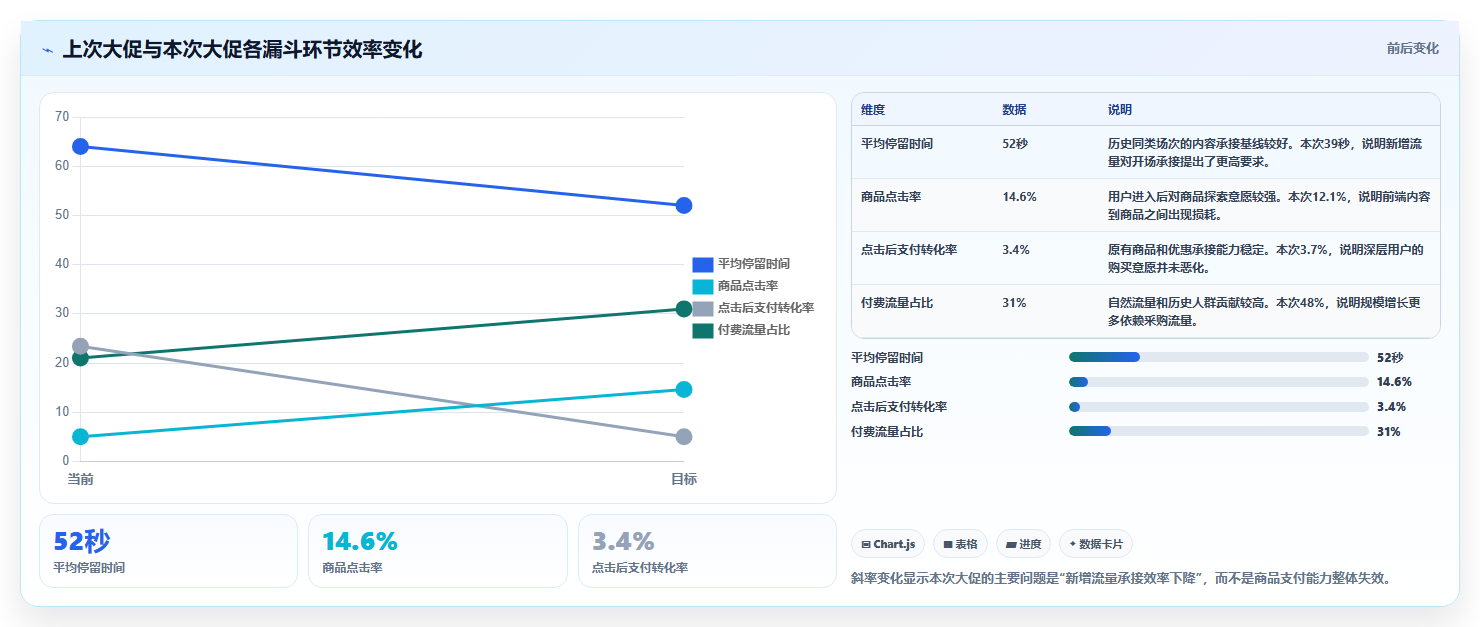Click the 14.6% data card
The width and height of the screenshot is (1480, 627).
click(x=438, y=551)
